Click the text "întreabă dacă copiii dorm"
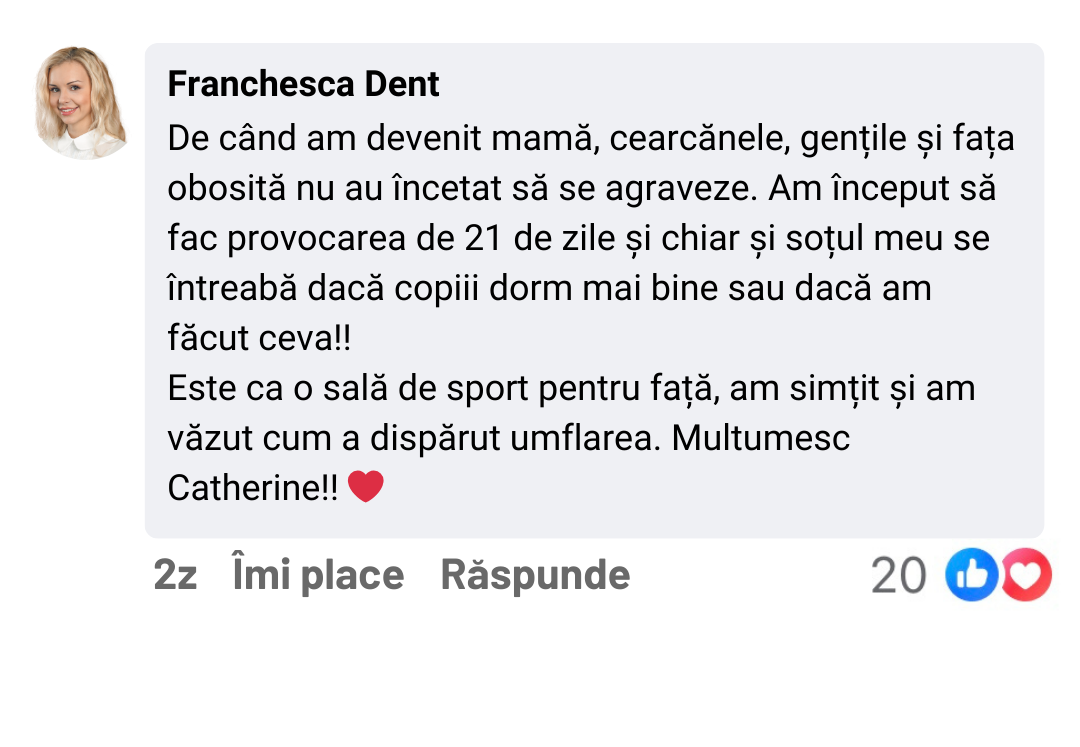This screenshot has width=1080, height=747. coord(360,288)
